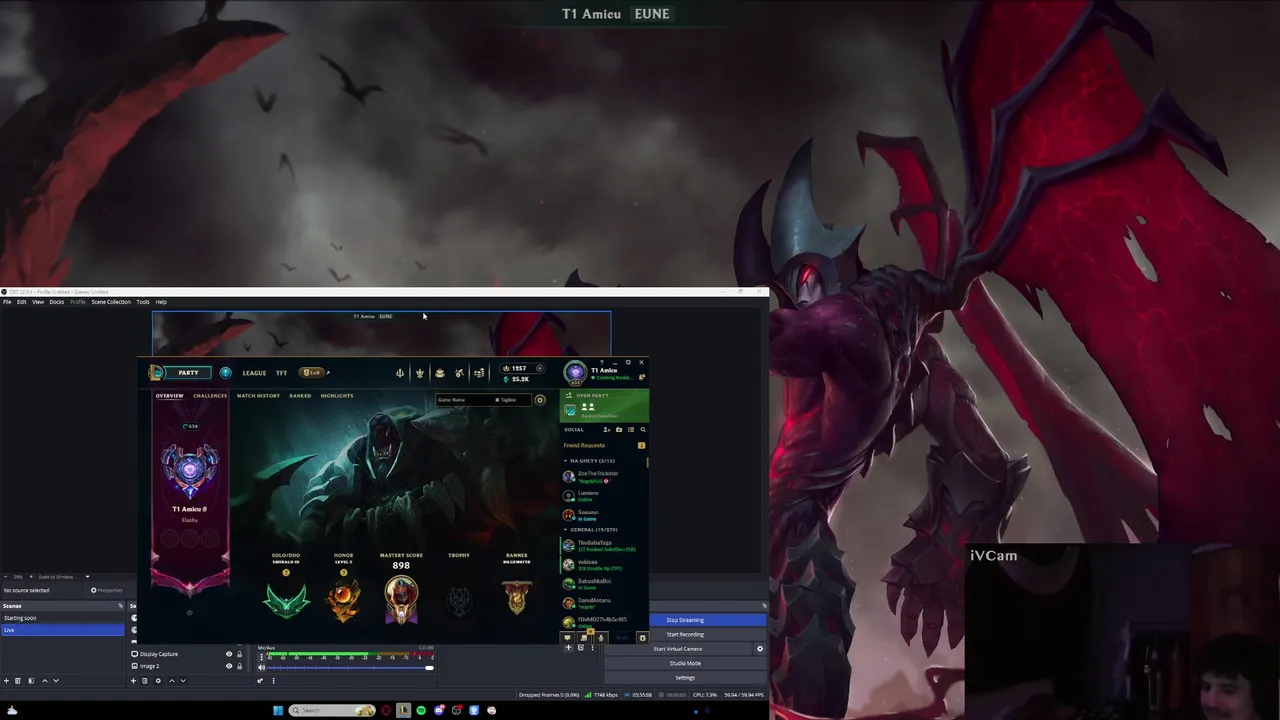Open the LEAGUE section in the client
This screenshot has height=720, width=1280.
click(x=254, y=373)
